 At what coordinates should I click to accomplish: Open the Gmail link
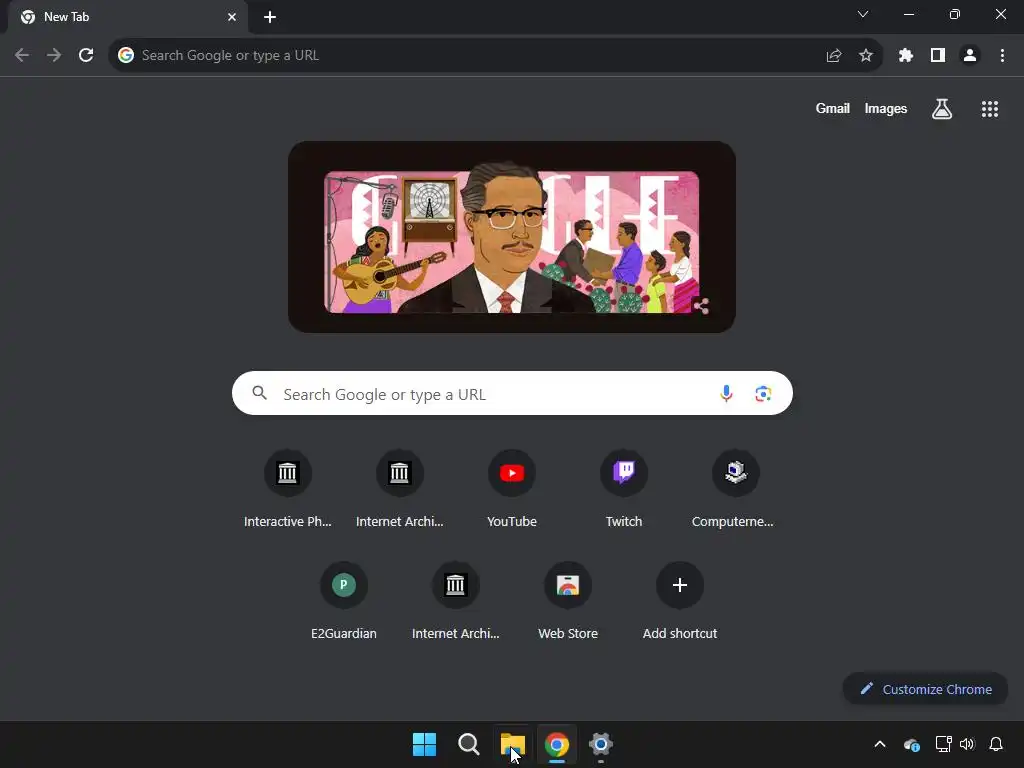(833, 108)
